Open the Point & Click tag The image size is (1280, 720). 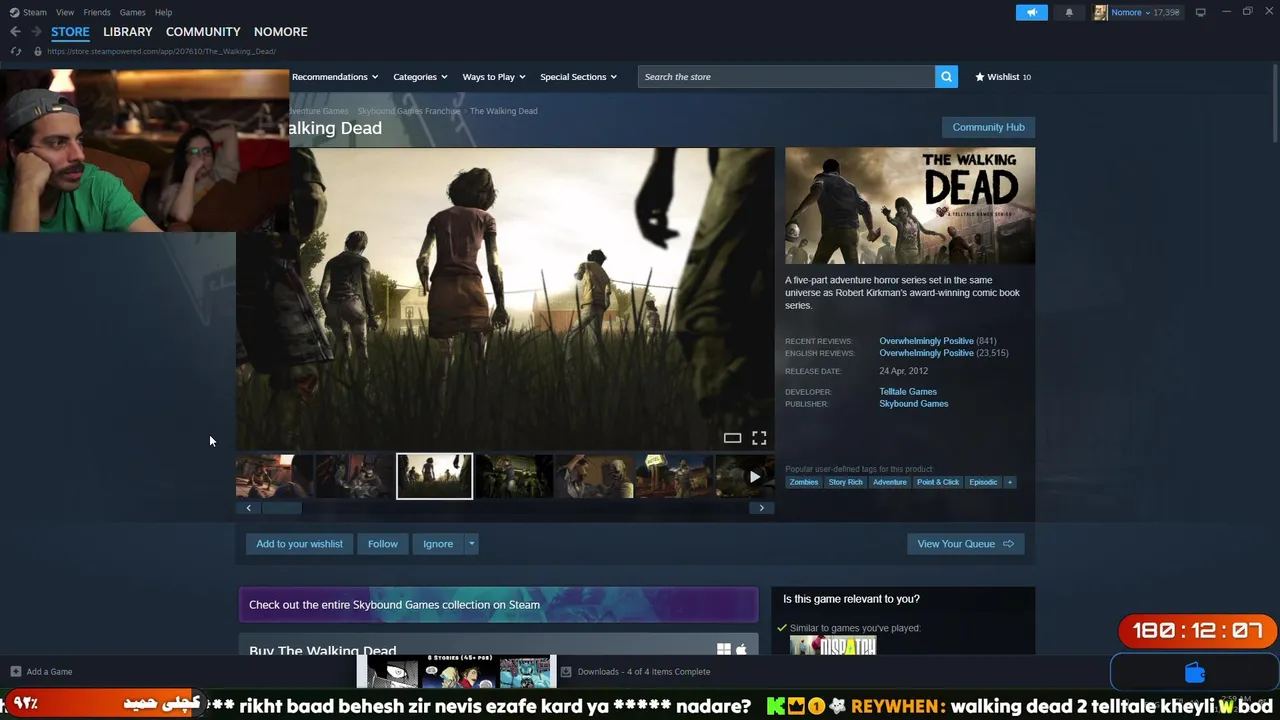click(938, 482)
